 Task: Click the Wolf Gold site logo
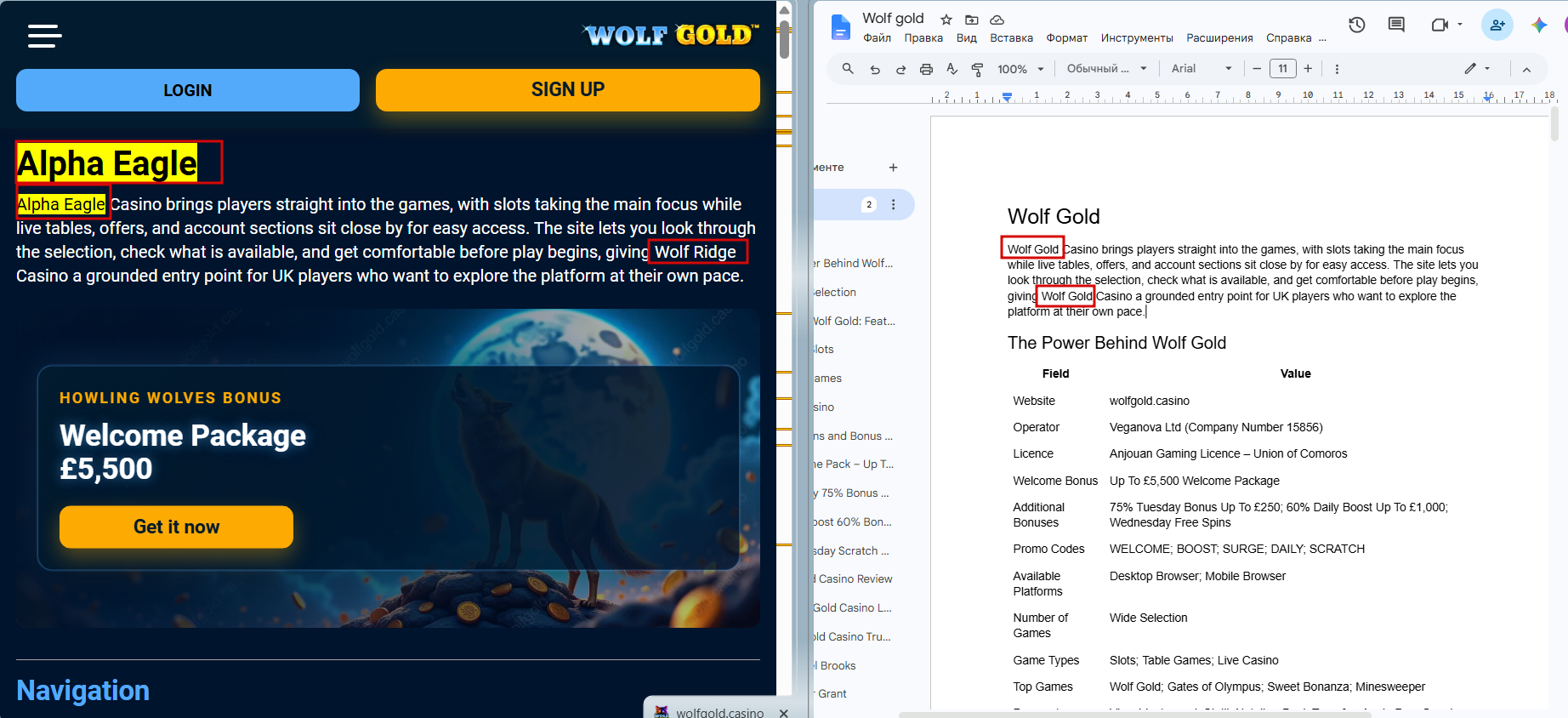[670, 35]
